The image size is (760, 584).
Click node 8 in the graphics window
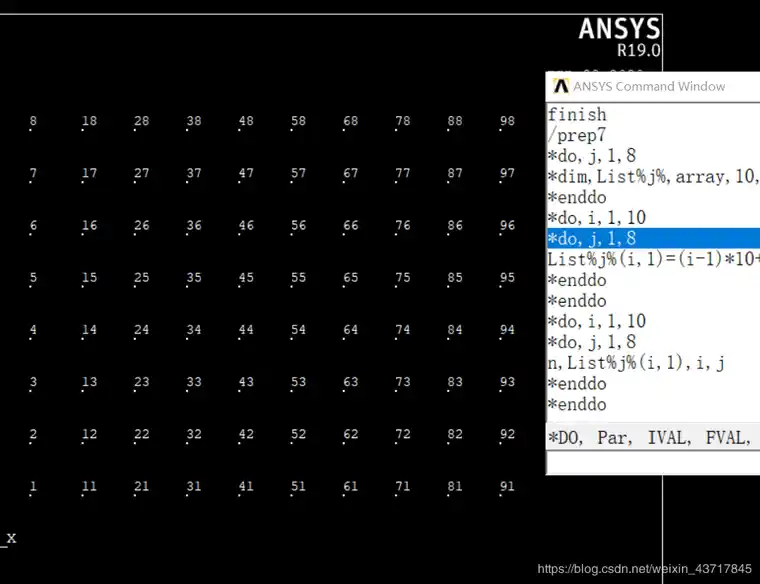[x=32, y=121]
